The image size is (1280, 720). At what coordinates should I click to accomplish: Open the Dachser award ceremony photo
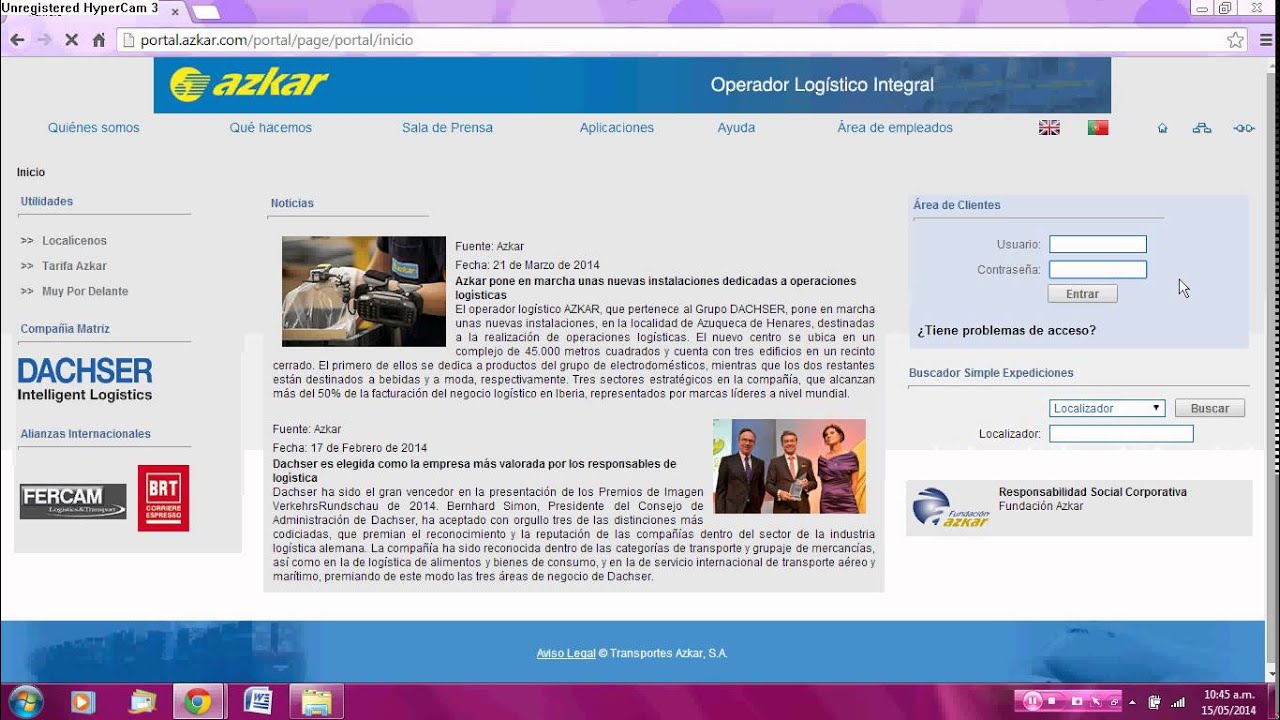coord(789,466)
